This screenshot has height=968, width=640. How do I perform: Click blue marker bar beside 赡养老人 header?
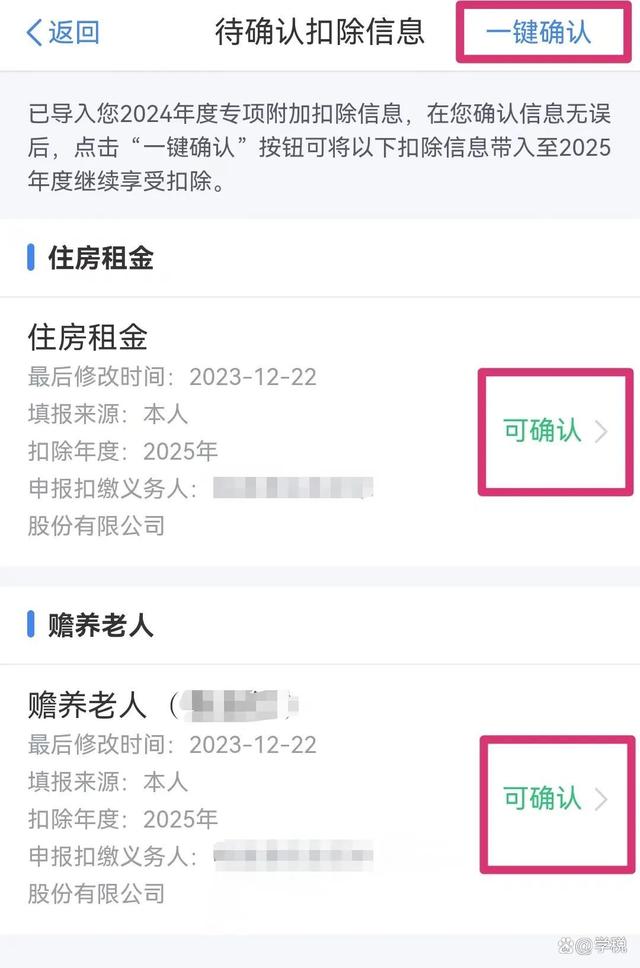coord(31,625)
